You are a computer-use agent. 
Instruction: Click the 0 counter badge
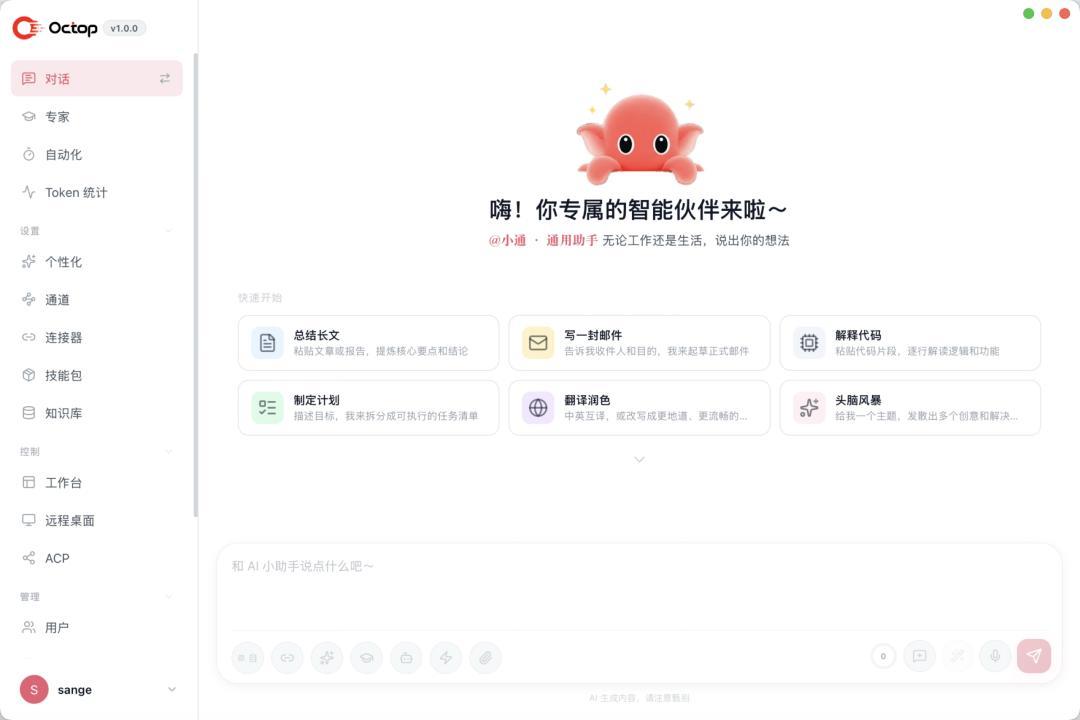tap(883, 656)
